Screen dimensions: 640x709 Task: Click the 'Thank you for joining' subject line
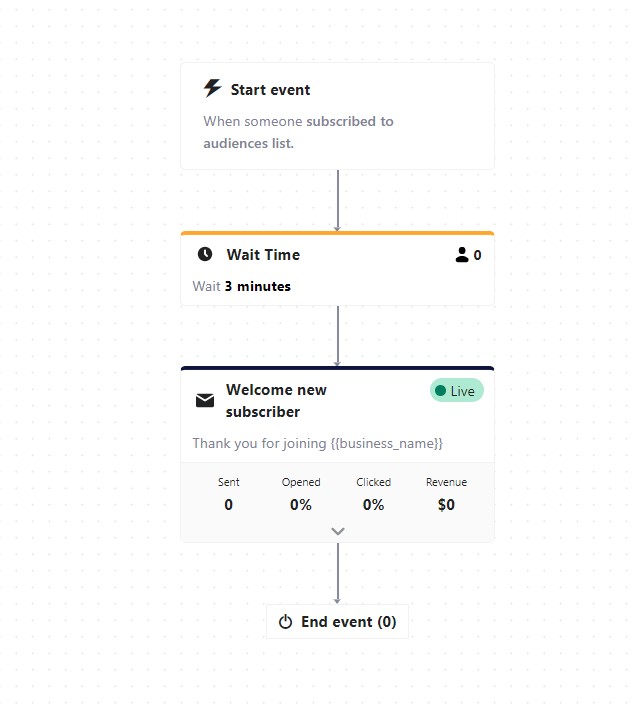pyautogui.click(x=317, y=443)
